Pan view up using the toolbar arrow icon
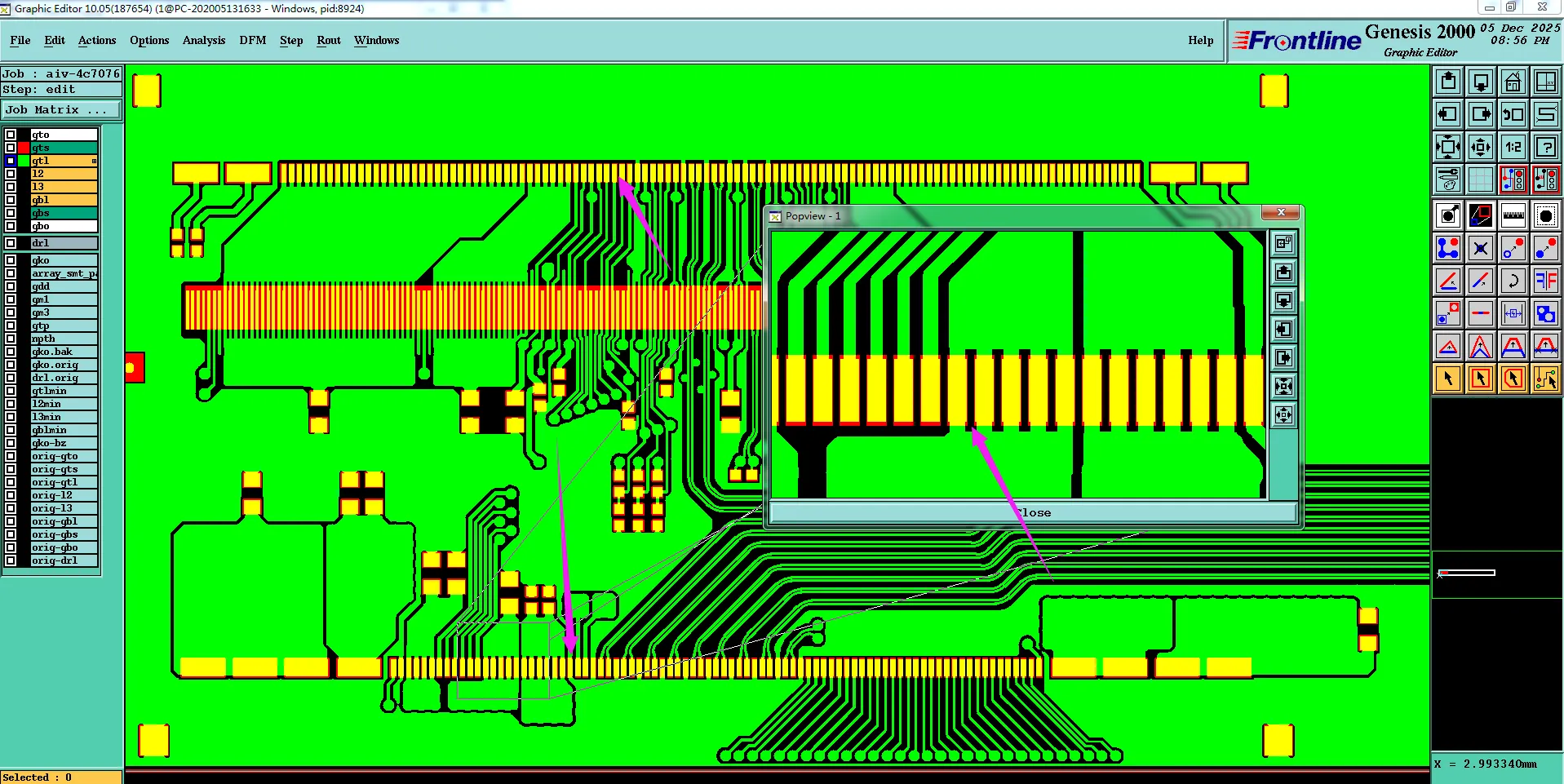The image size is (1564, 784). pyautogui.click(x=1448, y=82)
